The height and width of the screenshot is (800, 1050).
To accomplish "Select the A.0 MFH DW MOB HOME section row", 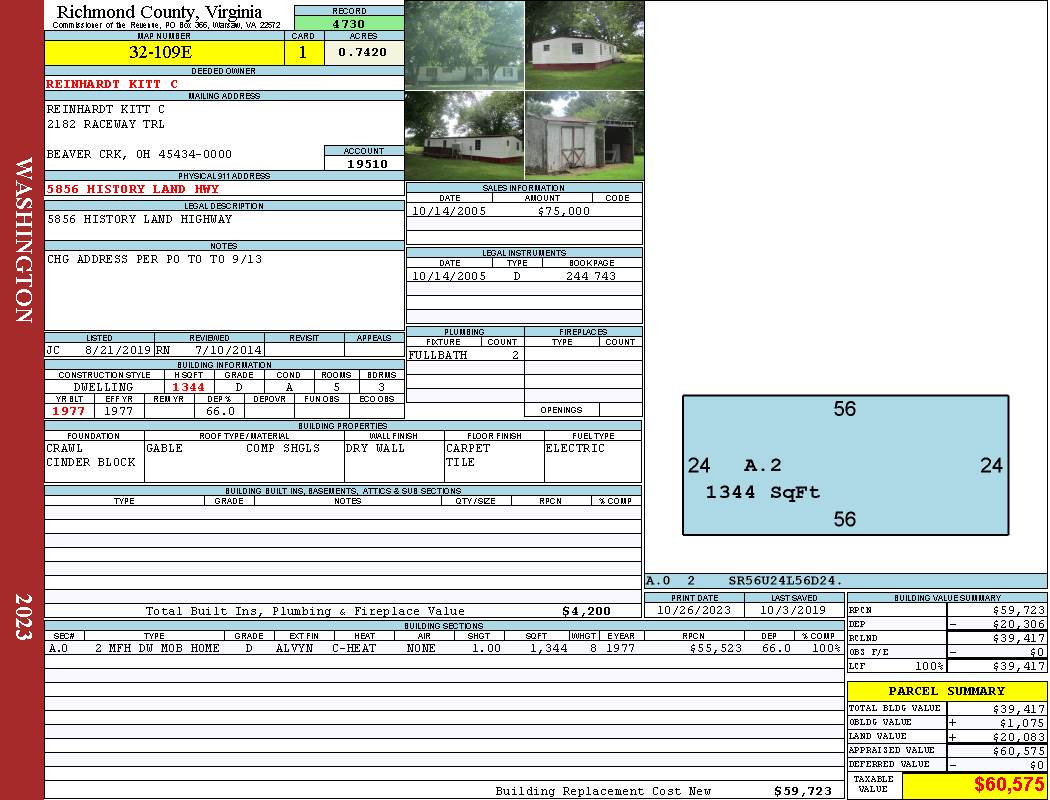I will (x=443, y=648).
